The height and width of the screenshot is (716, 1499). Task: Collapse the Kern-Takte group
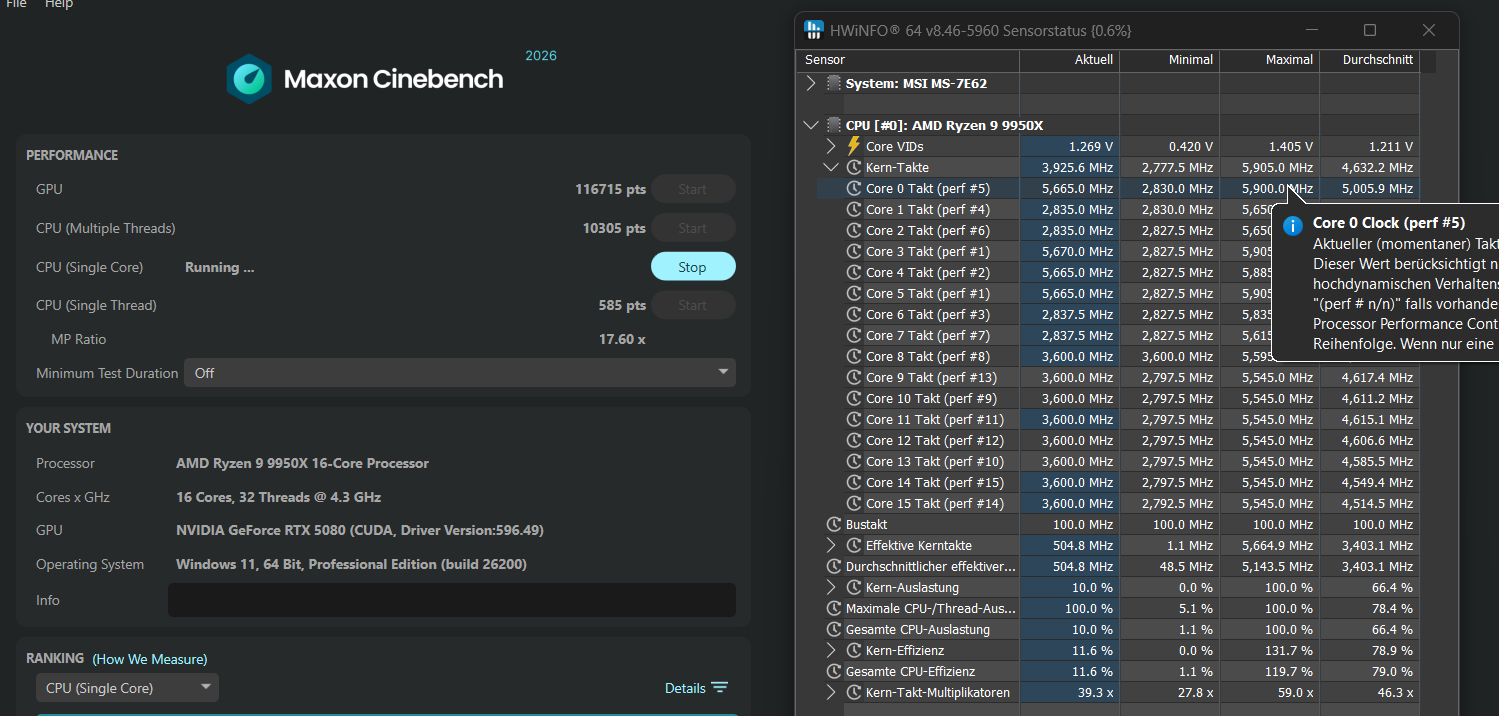(831, 167)
